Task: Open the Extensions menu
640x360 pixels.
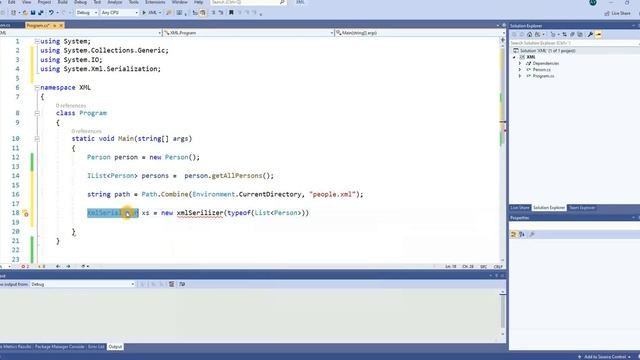Action: pos(155,2)
